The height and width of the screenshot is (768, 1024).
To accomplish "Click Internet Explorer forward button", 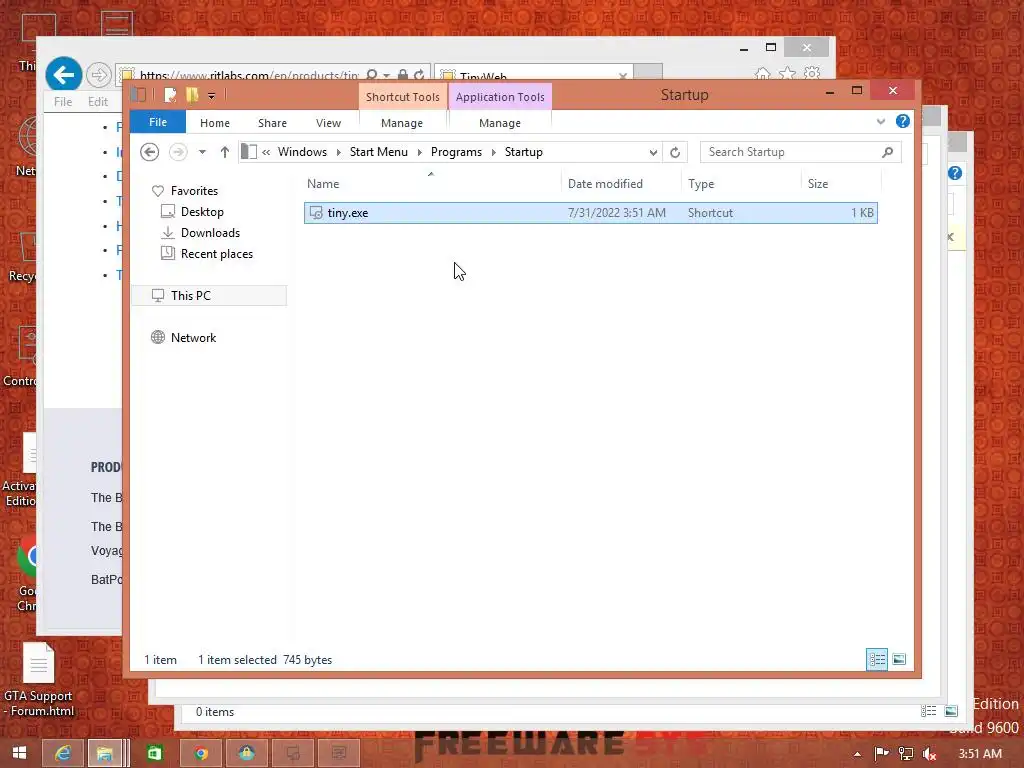I will tap(98, 75).
